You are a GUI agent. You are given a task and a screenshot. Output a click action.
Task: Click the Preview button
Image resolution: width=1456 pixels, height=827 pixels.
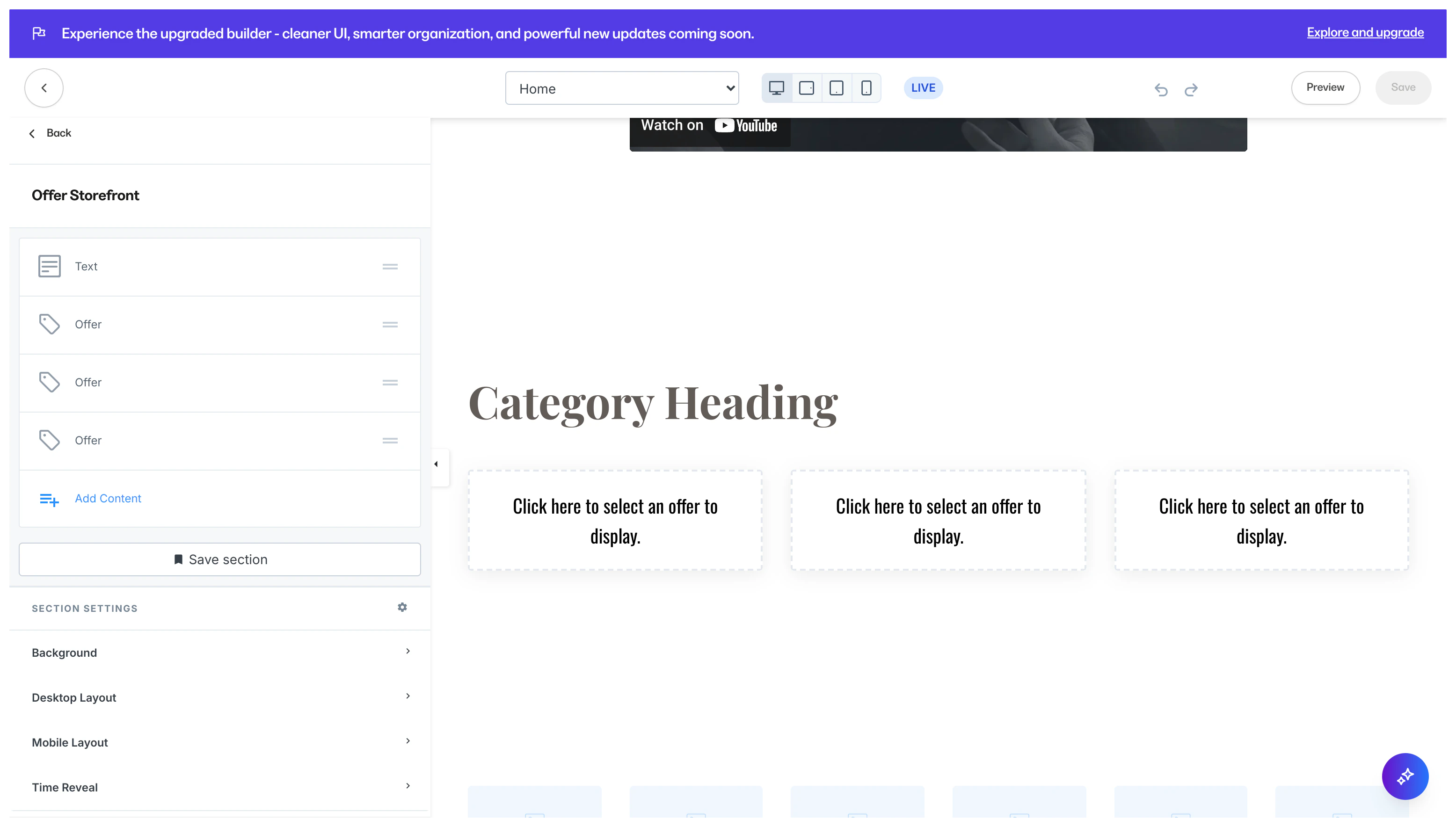tap(1325, 87)
